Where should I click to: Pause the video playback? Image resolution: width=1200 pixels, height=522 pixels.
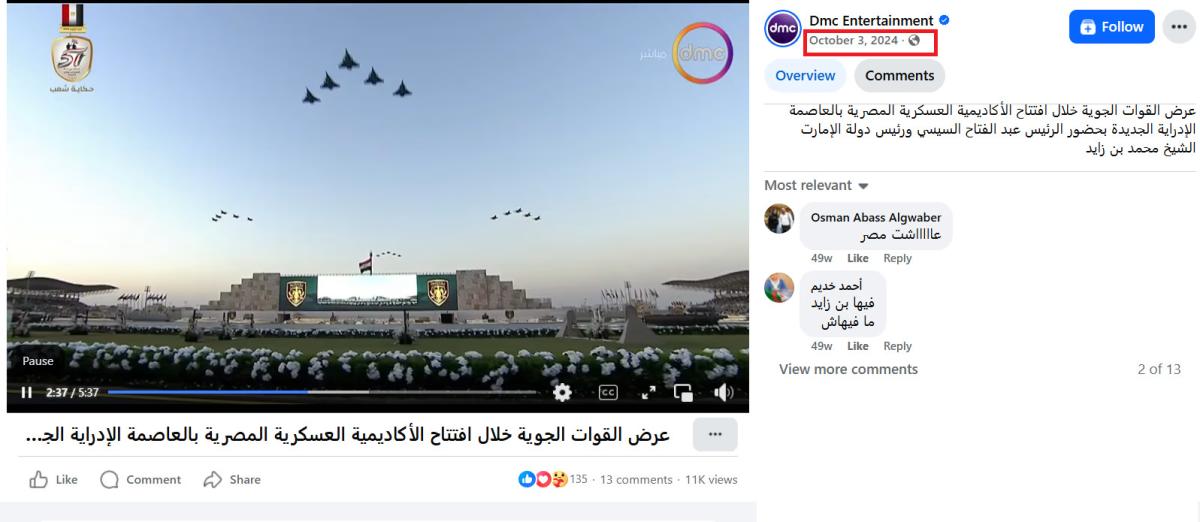coord(27,393)
